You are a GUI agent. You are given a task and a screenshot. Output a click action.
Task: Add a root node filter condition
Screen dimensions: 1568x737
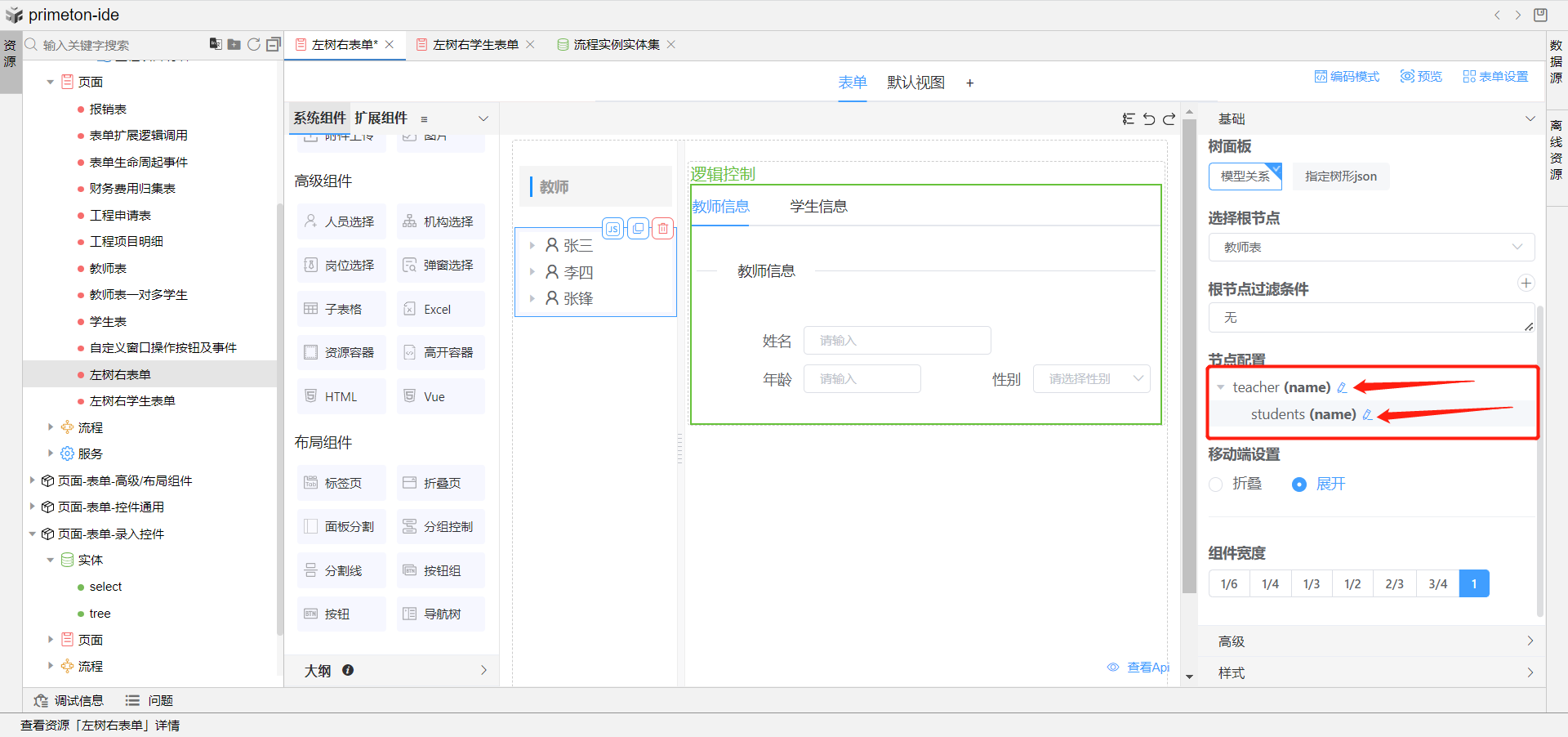1526,284
